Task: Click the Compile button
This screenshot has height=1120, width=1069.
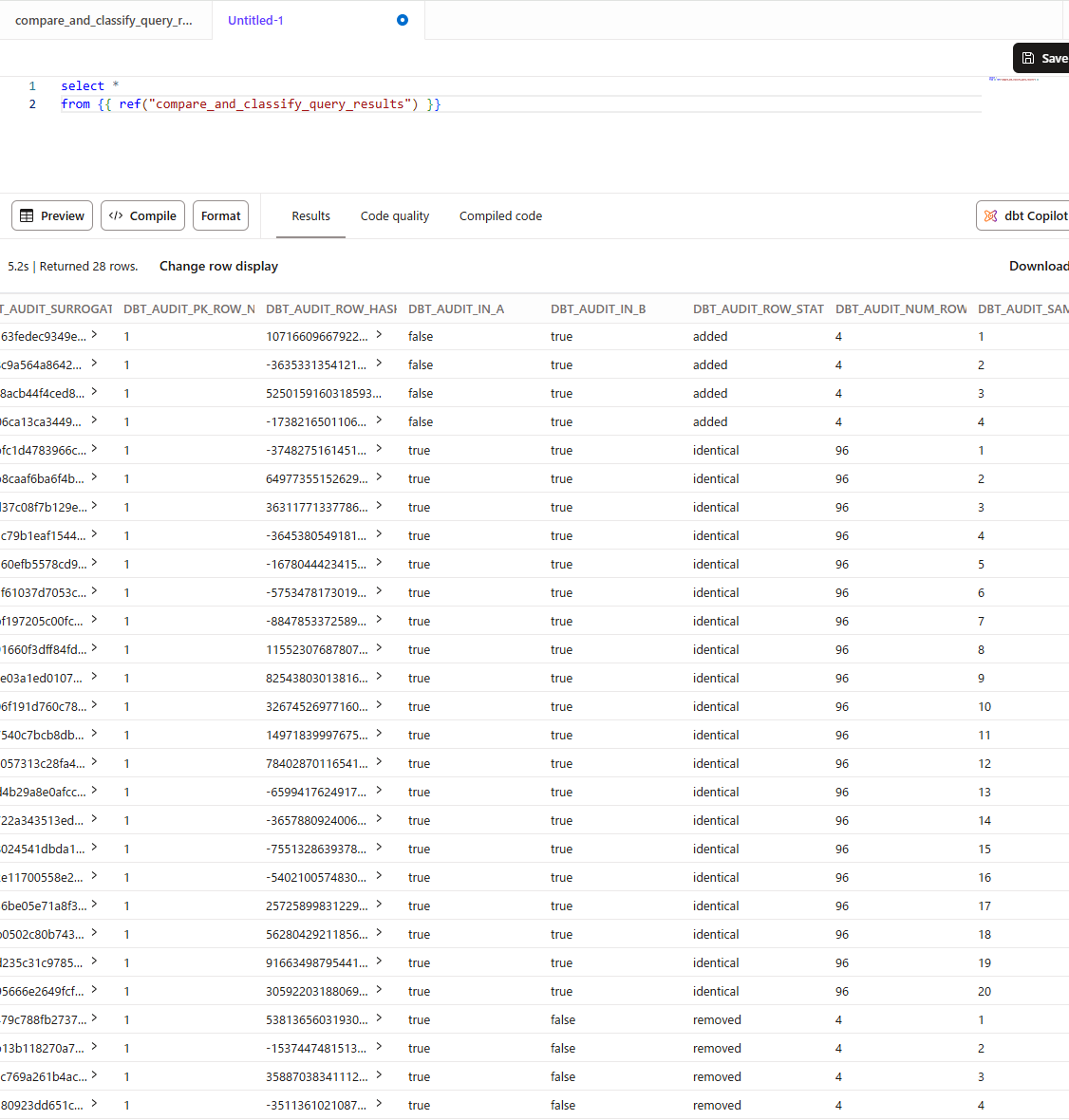Action: pos(143,215)
